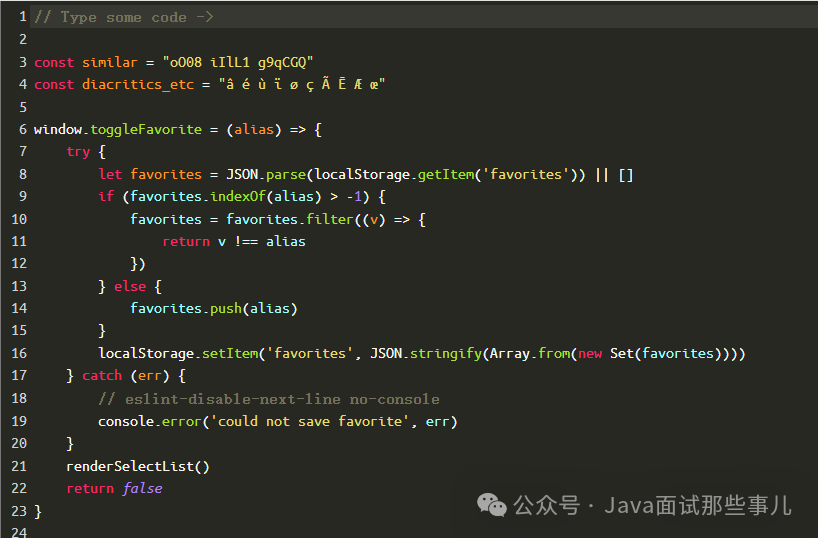Click "indexOf" on line 9

click(238, 196)
